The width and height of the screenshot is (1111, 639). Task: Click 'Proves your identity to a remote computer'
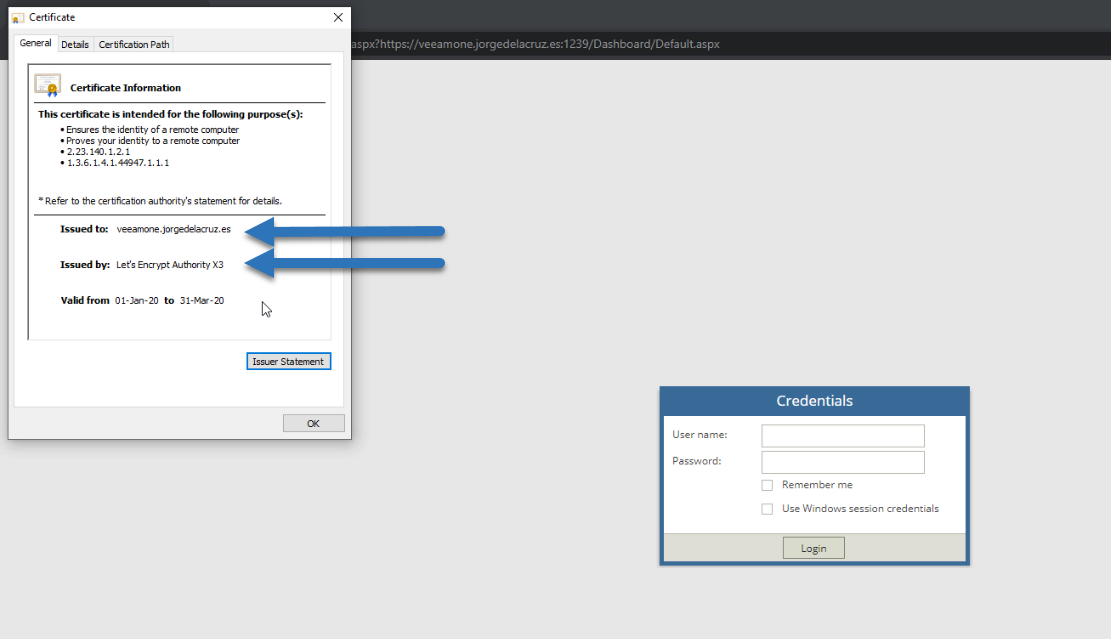pos(153,141)
